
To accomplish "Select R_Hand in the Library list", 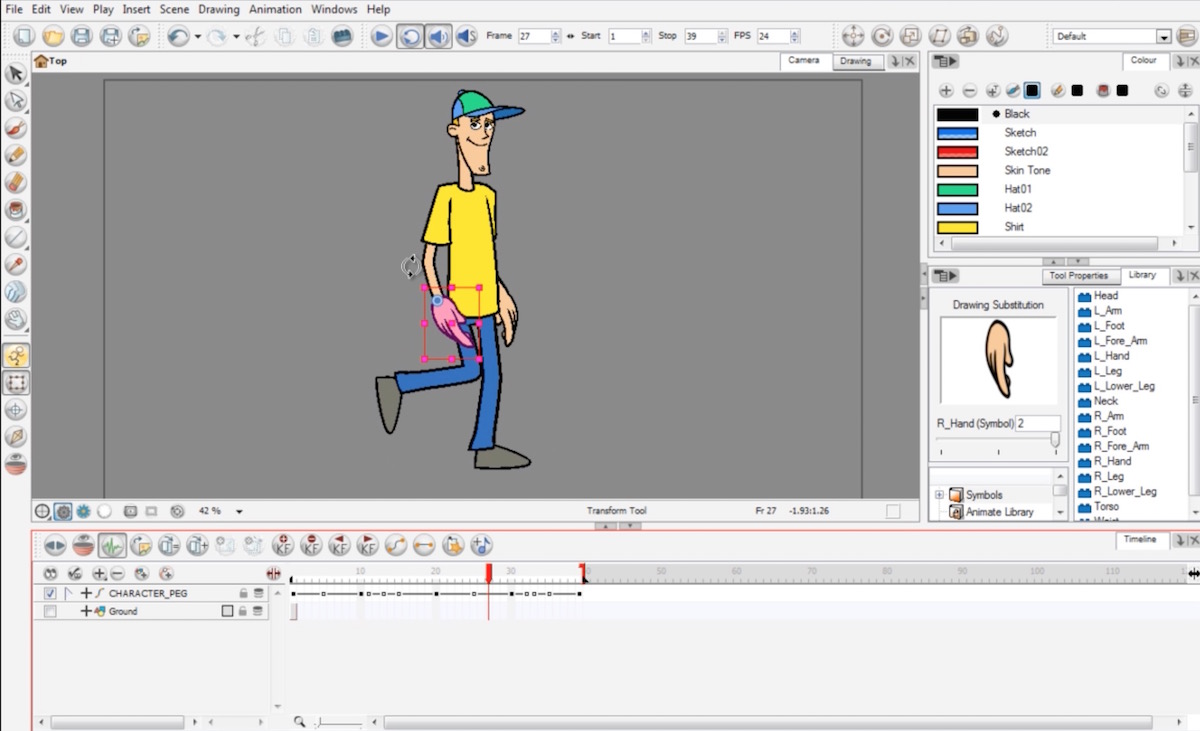I will (x=1111, y=461).
